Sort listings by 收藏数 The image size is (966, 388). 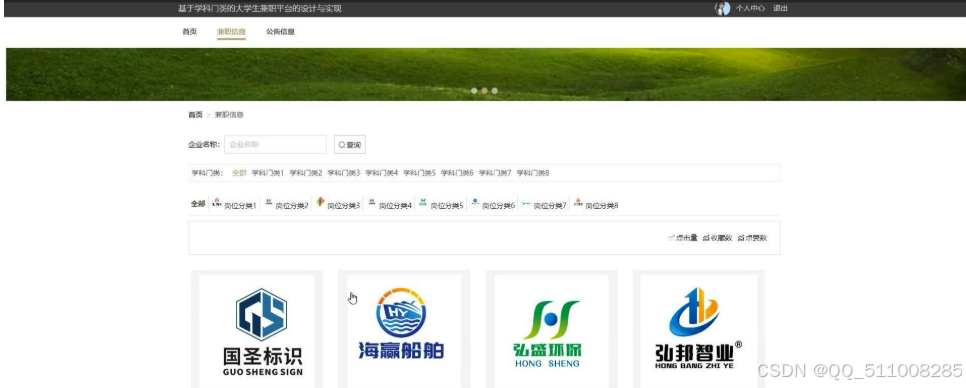pyautogui.click(x=717, y=238)
